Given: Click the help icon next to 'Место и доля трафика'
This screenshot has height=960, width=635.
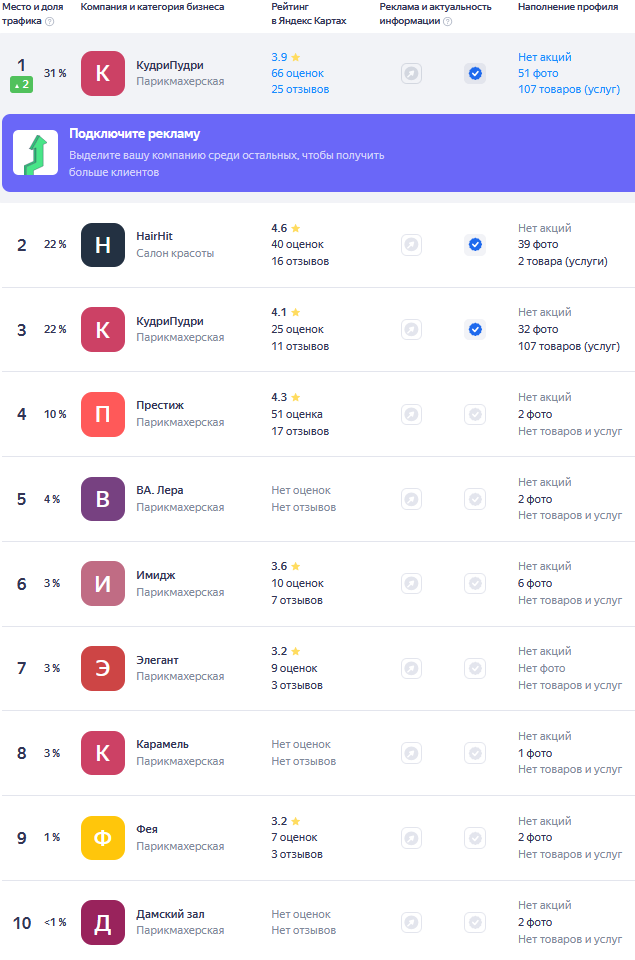Looking at the screenshot, I should [50, 21].
